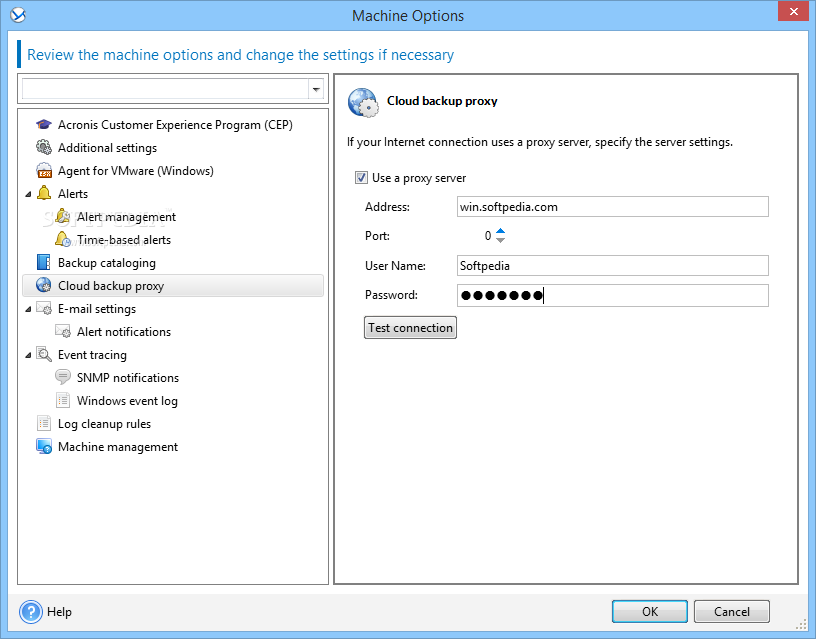Image resolution: width=816 pixels, height=639 pixels.
Task: Open Windows event log settings
Action: tap(127, 401)
